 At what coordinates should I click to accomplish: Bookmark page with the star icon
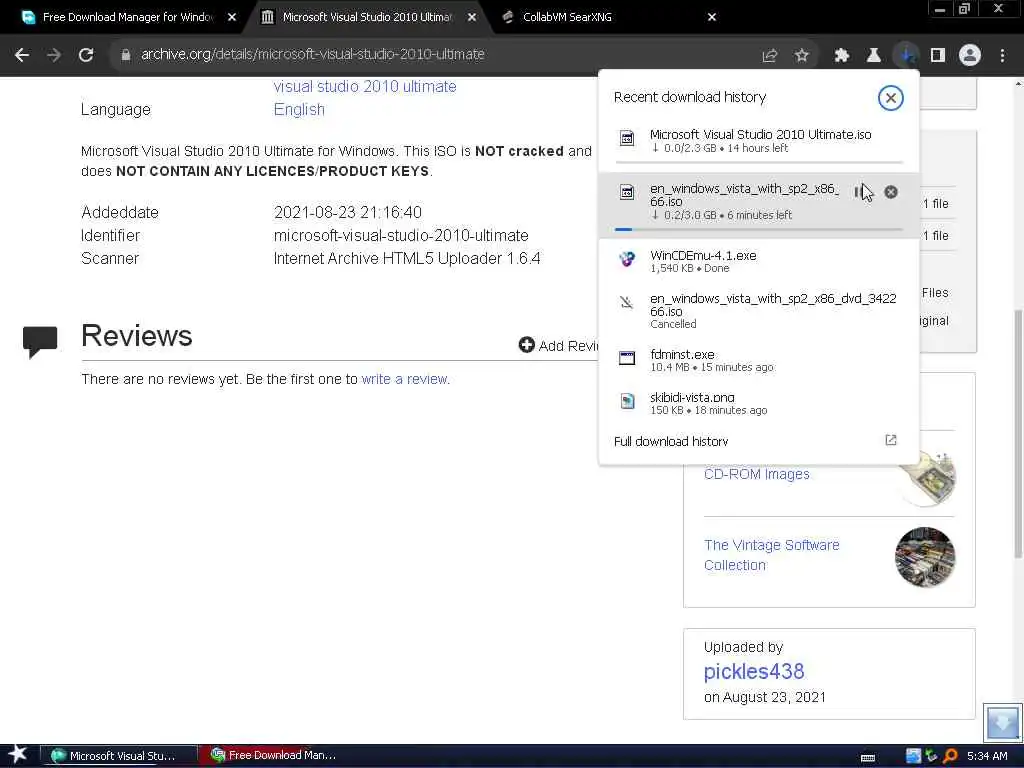802,56
